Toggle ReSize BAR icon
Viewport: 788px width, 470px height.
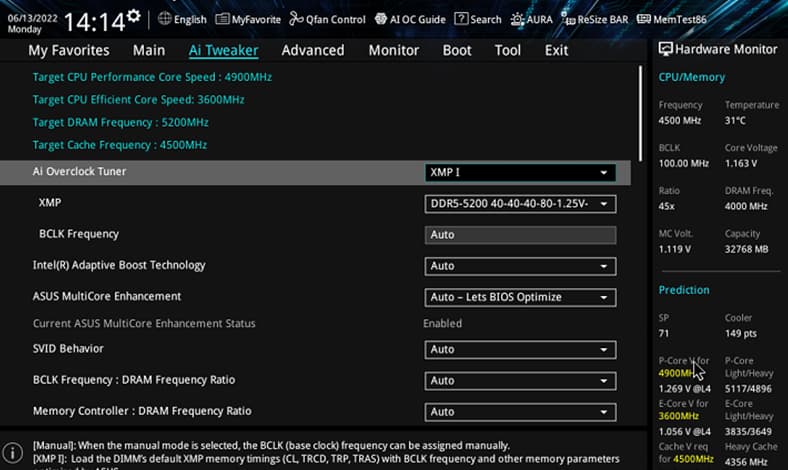coord(568,19)
